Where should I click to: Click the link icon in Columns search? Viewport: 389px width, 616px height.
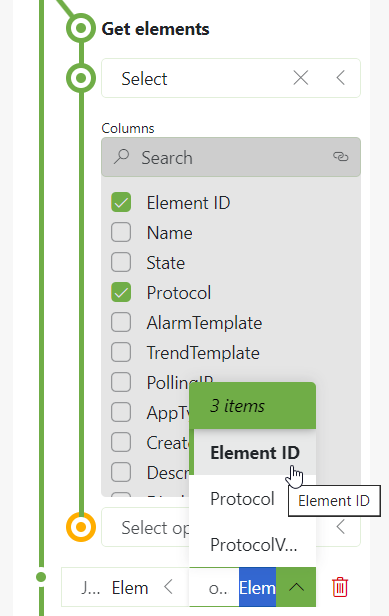[x=341, y=157]
